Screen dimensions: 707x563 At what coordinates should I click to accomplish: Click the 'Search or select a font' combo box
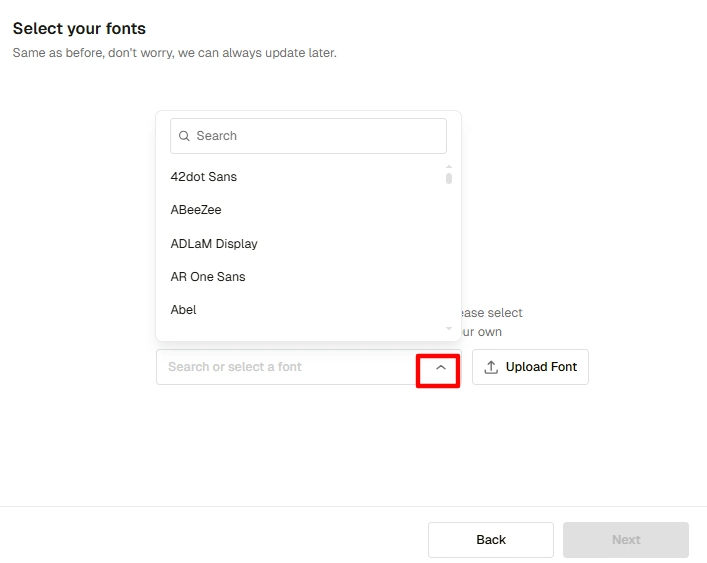(285, 367)
